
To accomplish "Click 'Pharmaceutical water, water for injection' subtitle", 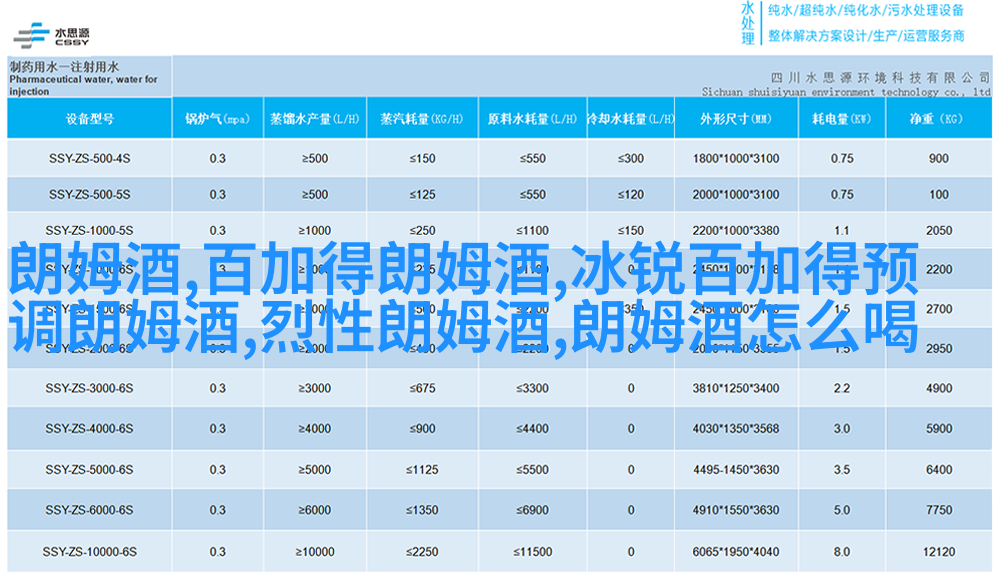I will point(83,85).
